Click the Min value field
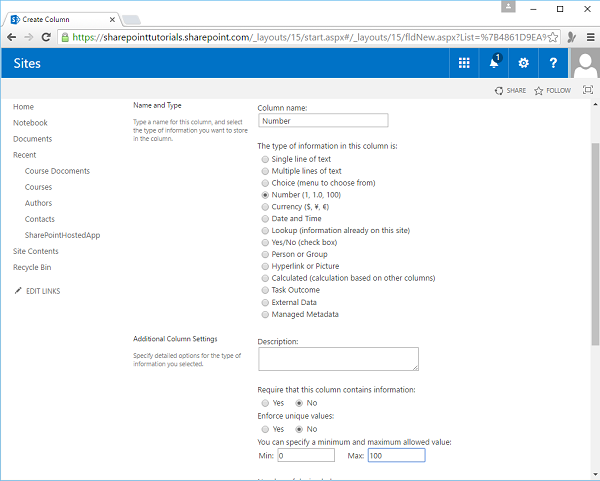Image resolution: width=600 pixels, height=481 pixels. pos(306,455)
